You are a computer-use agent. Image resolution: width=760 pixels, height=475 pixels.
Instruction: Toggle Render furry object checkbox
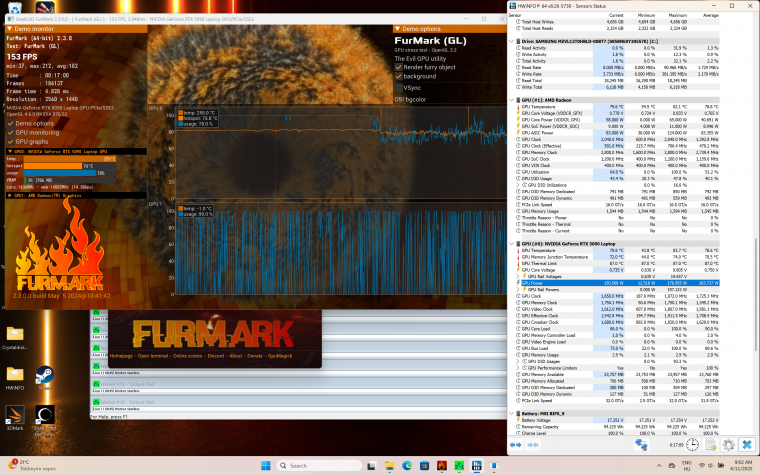(398, 67)
